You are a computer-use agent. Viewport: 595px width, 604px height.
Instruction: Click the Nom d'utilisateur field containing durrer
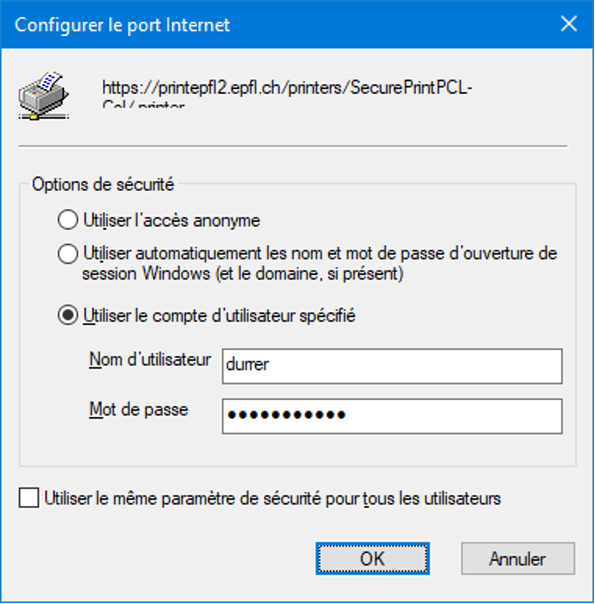pyautogui.click(x=392, y=366)
